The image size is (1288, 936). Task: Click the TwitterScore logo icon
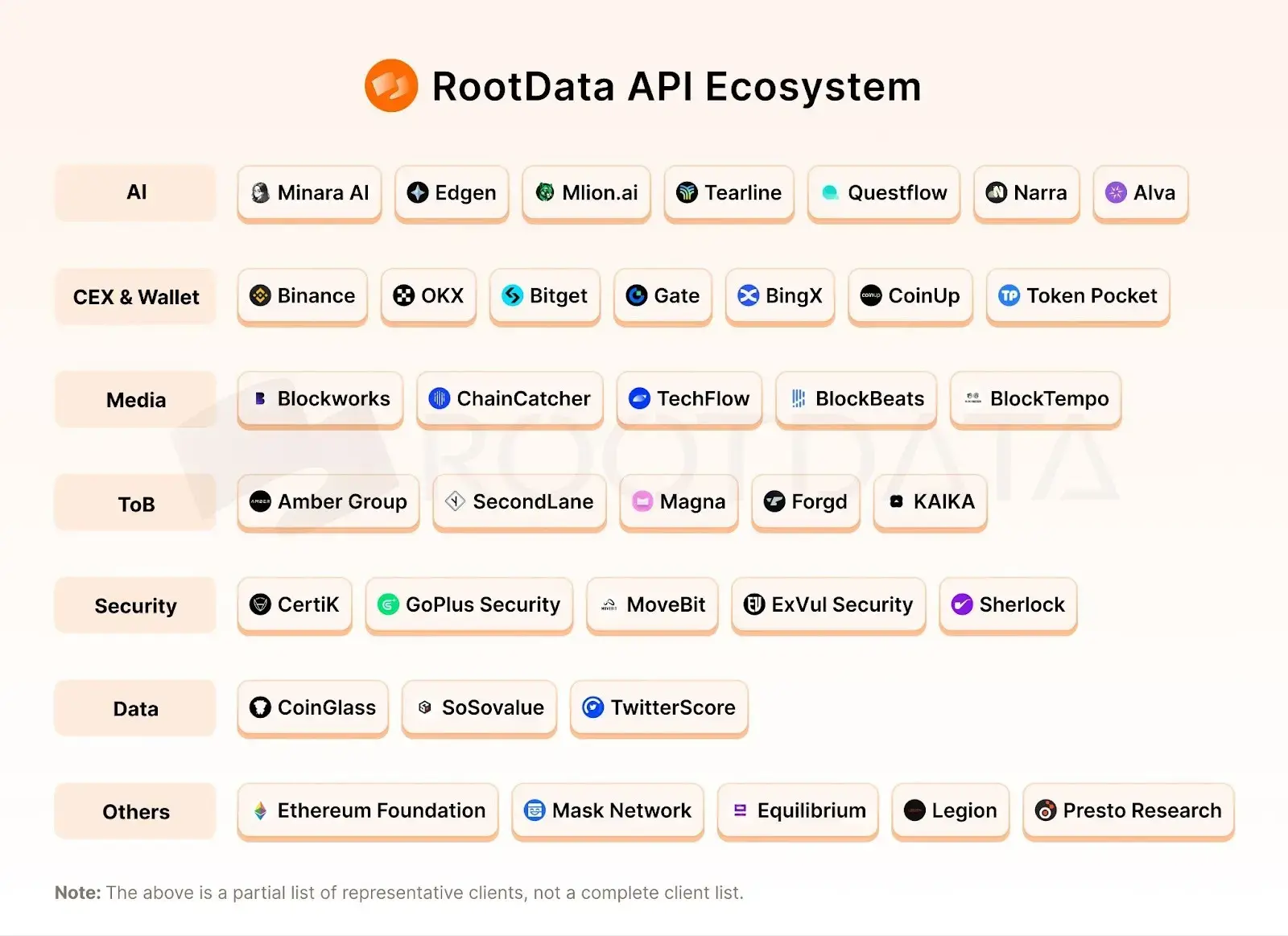593,707
